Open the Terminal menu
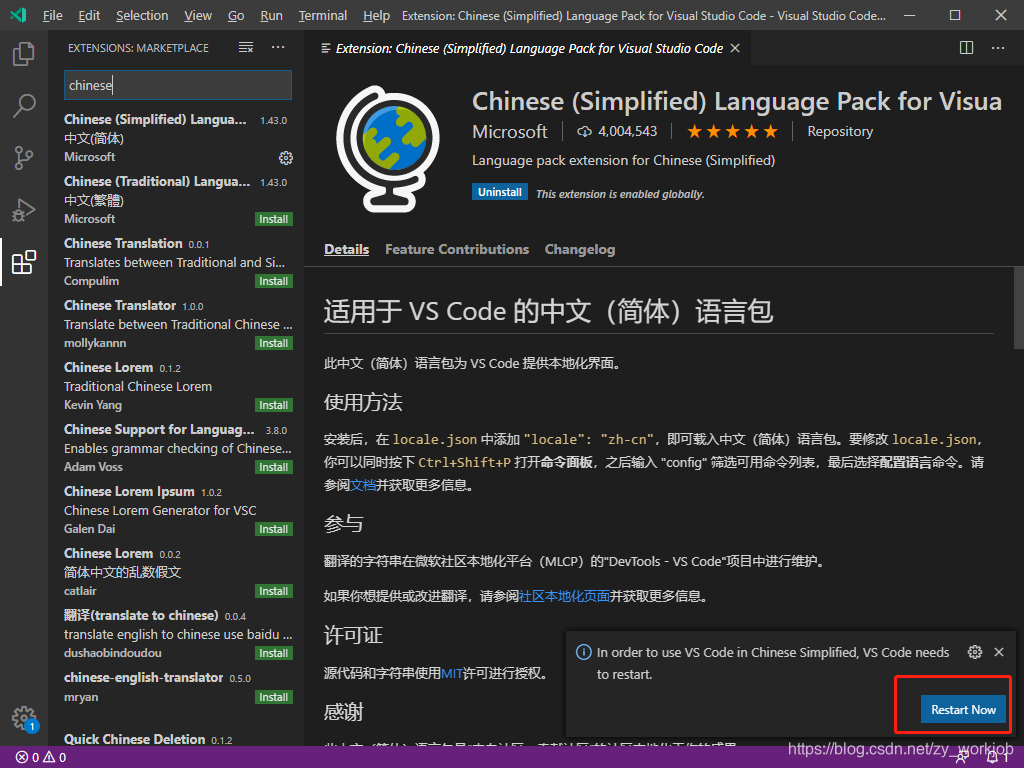Image resolution: width=1024 pixels, height=768 pixels. click(x=323, y=15)
